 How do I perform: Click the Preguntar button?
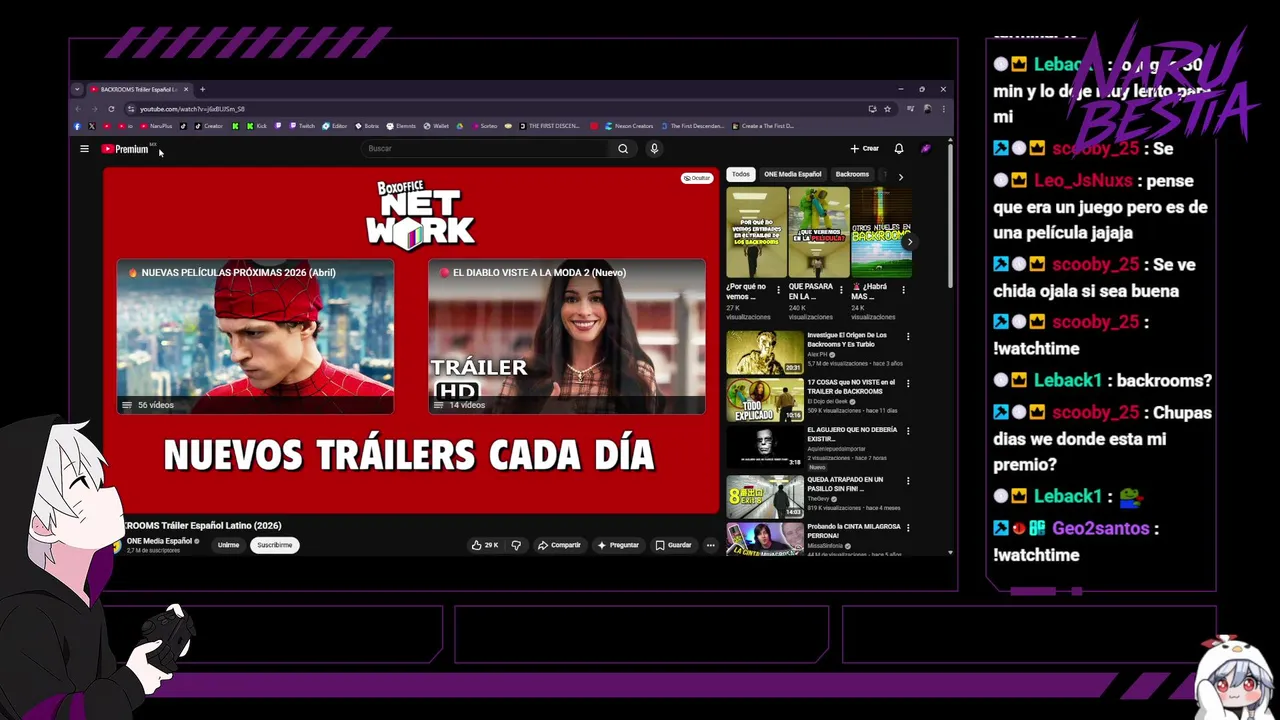[x=618, y=545]
